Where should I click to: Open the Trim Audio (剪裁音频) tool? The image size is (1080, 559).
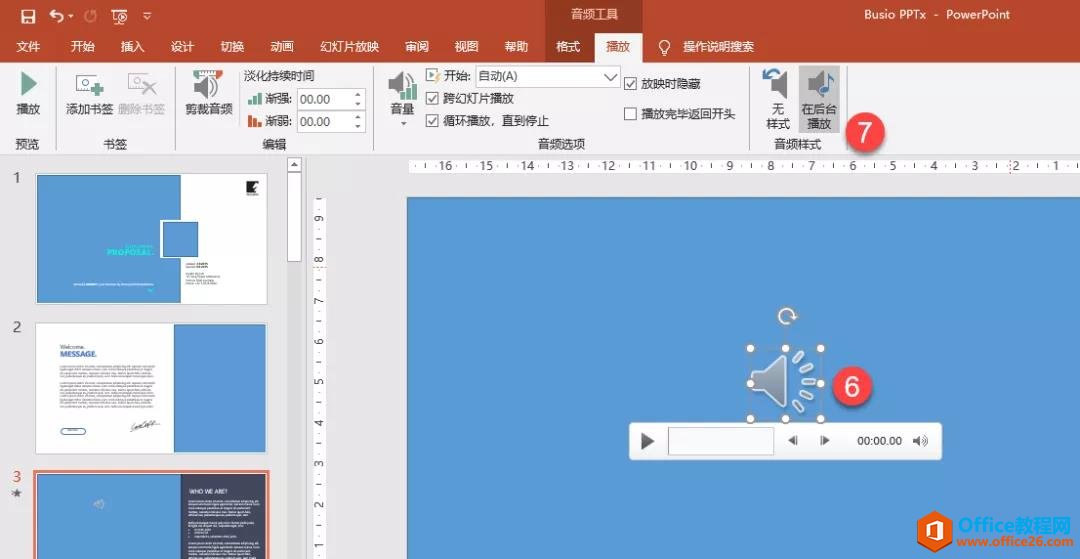click(208, 93)
